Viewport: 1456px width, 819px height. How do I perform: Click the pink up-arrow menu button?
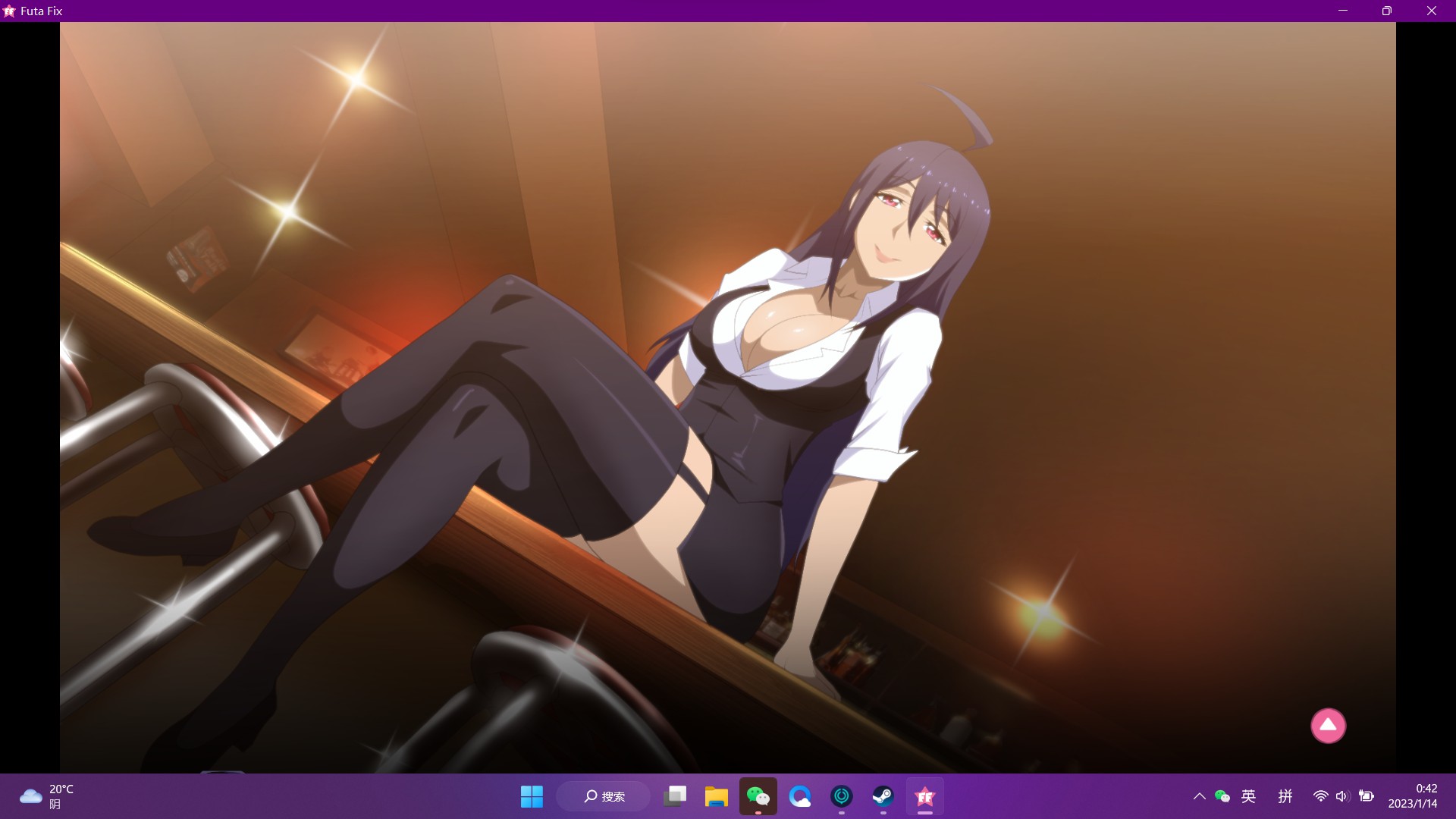coord(1328,726)
